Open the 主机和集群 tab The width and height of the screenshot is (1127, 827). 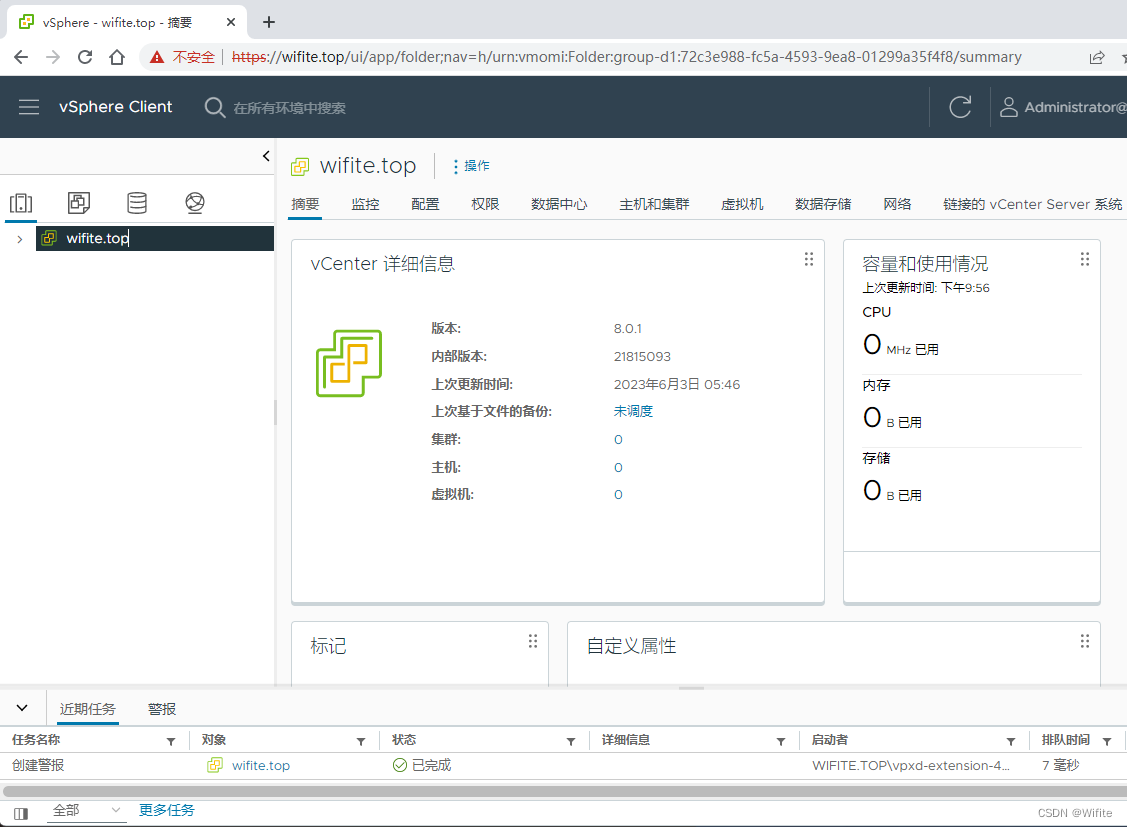(654, 204)
